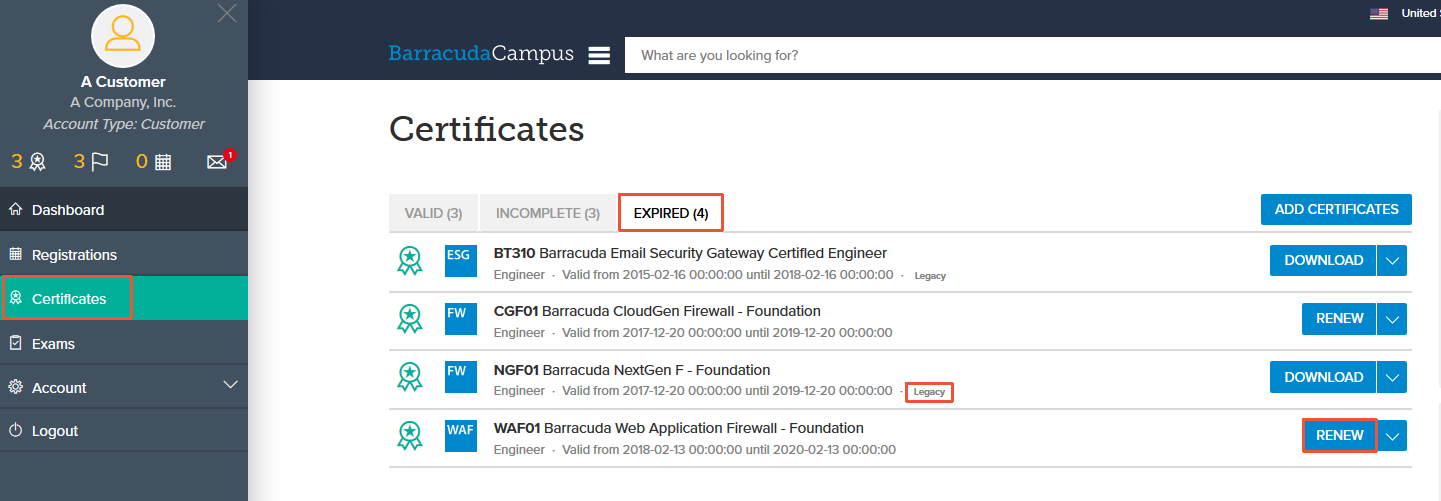Click the BarracudaCampus logo
This screenshot has height=501, width=1441.
click(481, 54)
